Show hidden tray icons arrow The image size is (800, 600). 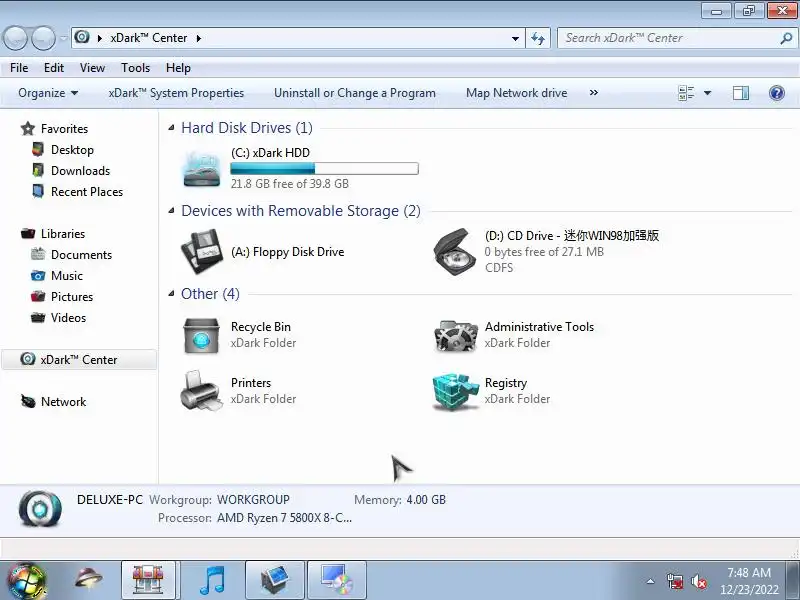(650, 581)
